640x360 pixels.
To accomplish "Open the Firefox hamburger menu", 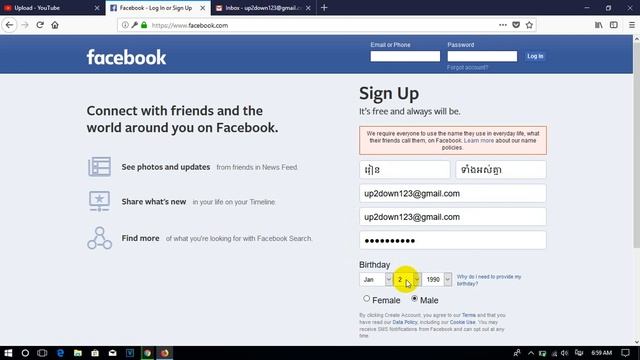I will (x=631, y=25).
